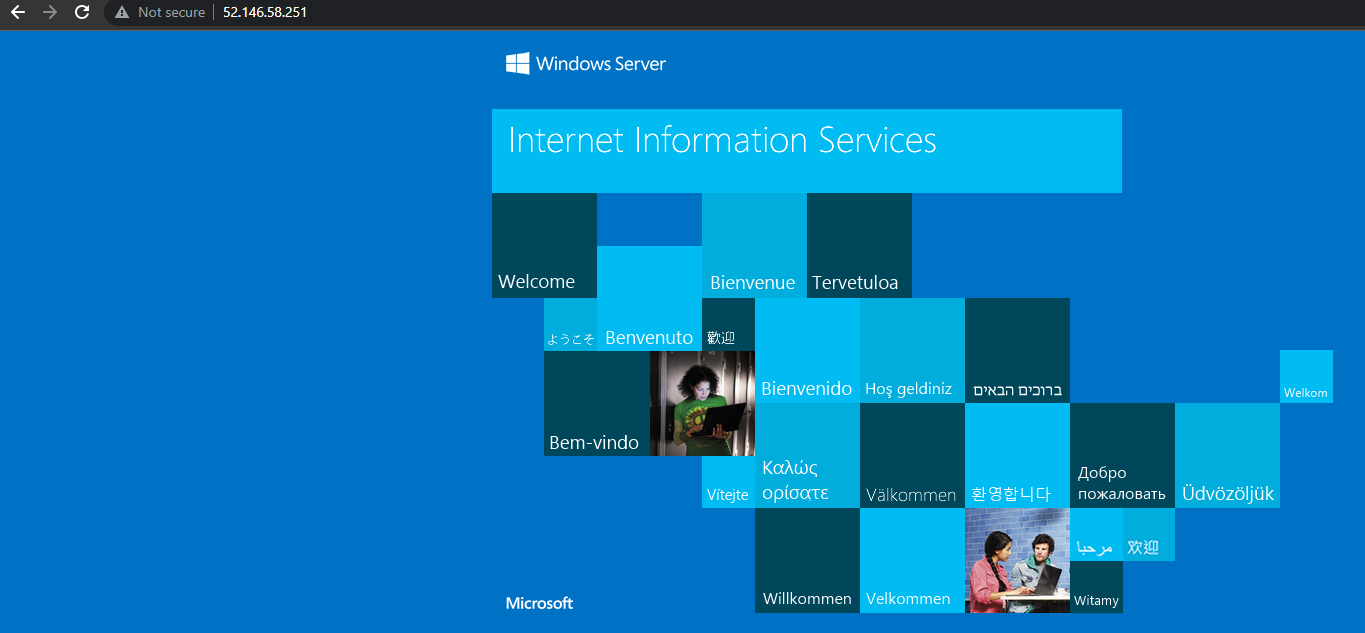Click the Welcome tile
Viewport: 1365px width, 633px height.
pyautogui.click(x=544, y=246)
